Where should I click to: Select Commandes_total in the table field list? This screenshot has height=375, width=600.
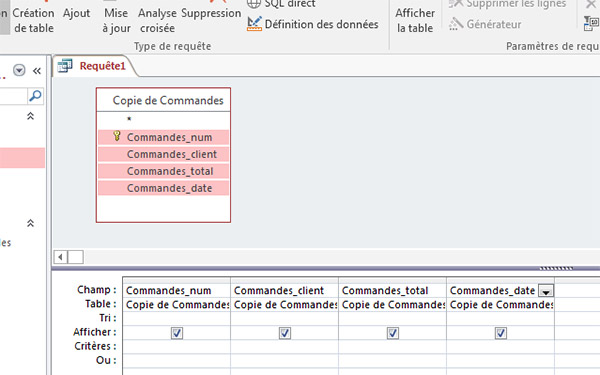(163, 171)
